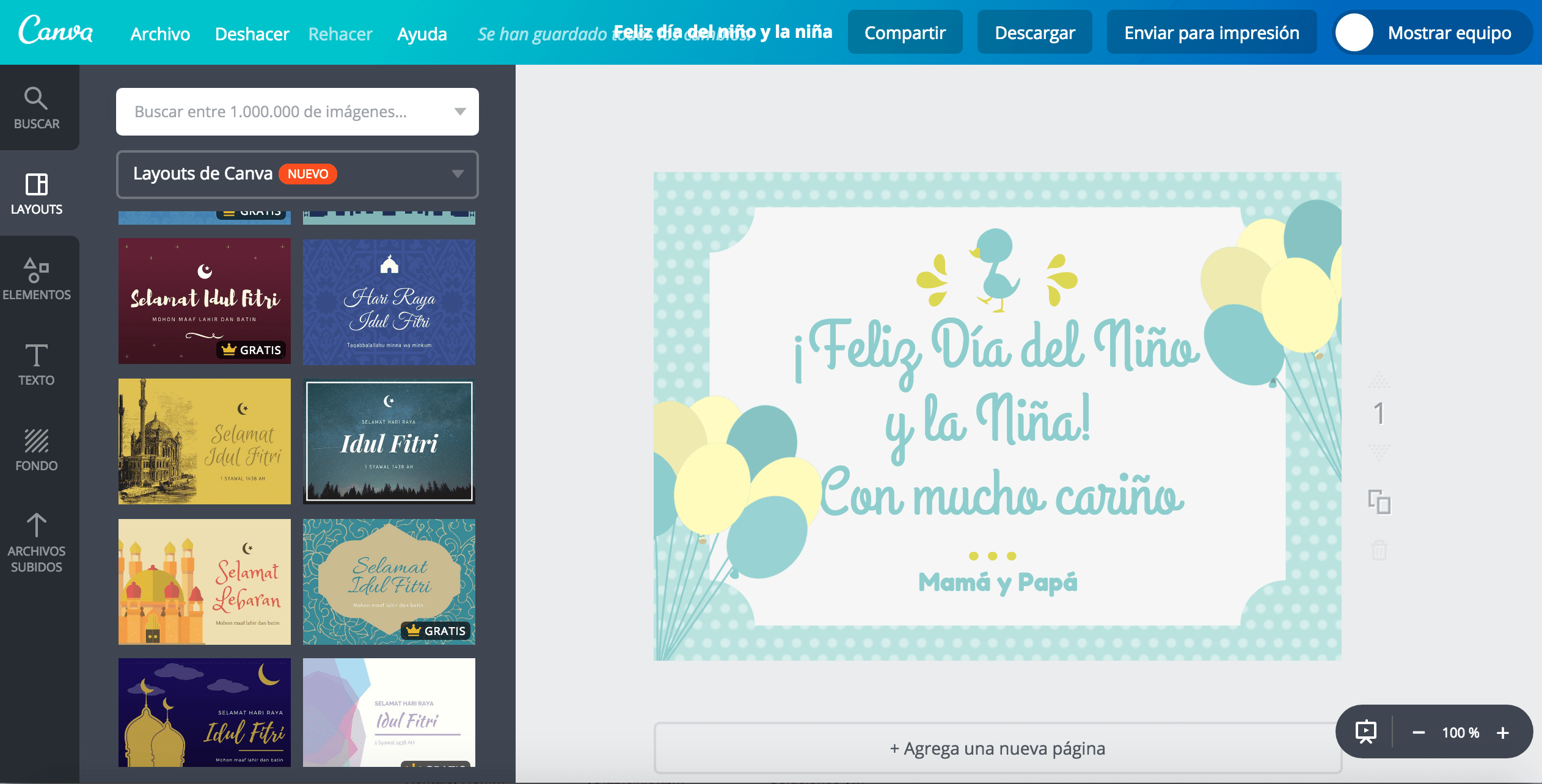Expand the image search dropdown arrow
Screen dimensions: 1542x784
460,111
